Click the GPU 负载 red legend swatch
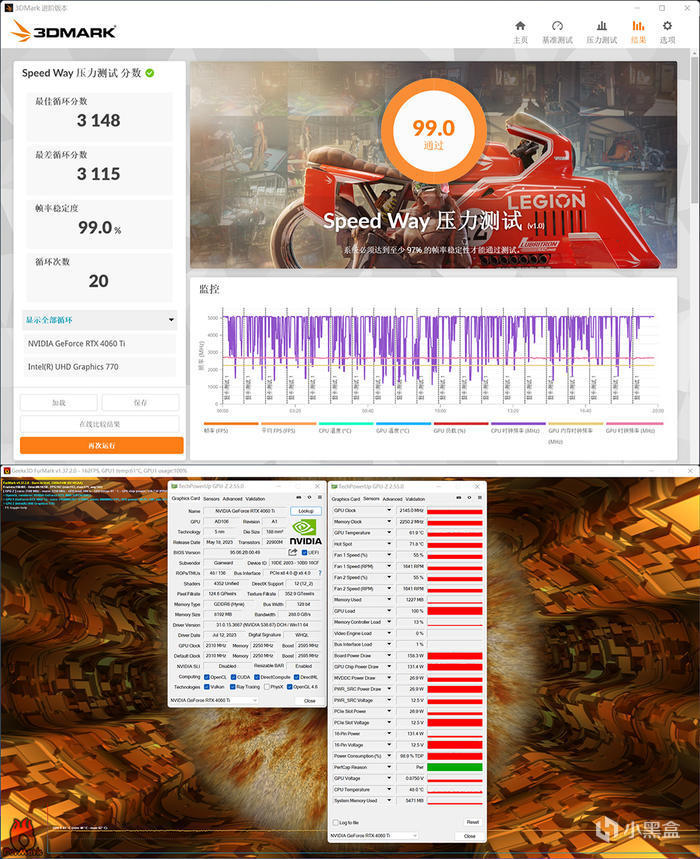Screen dimensions: 700x859 pyautogui.click(x=461, y=423)
